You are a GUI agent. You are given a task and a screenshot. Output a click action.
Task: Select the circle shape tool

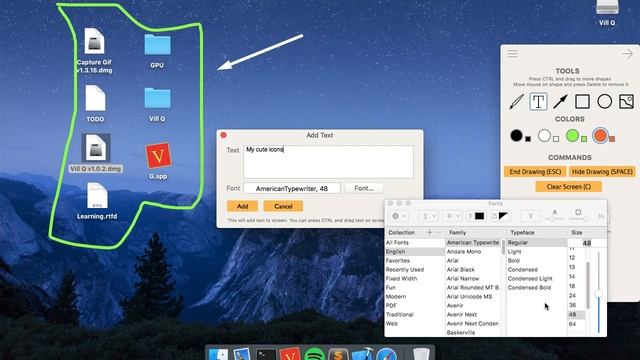[x=604, y=101]
